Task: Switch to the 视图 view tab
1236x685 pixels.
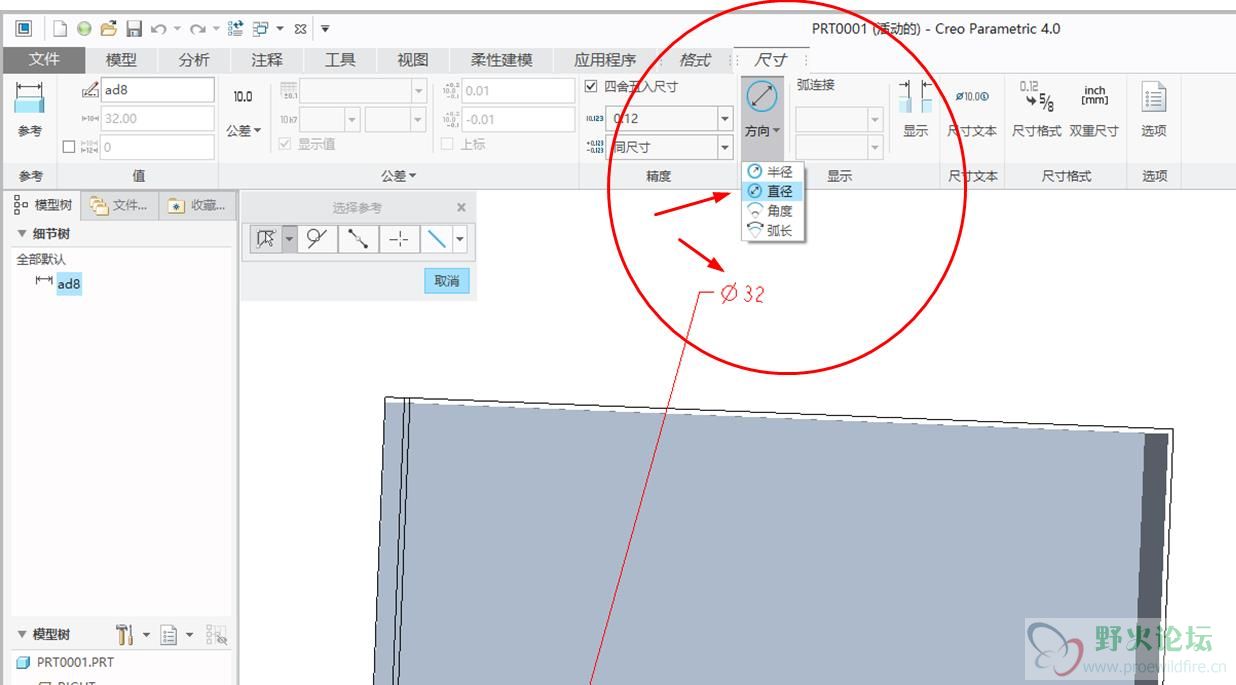Action: (413, 60)
